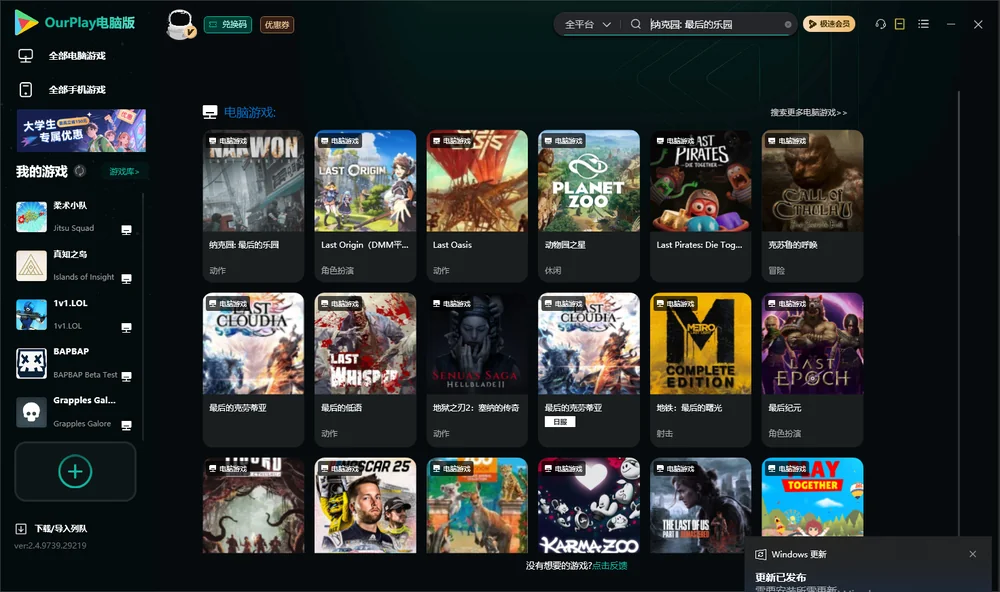Click the 电脑游戏 section header icon
The image size is (1000, 592).
coord(210,112)
